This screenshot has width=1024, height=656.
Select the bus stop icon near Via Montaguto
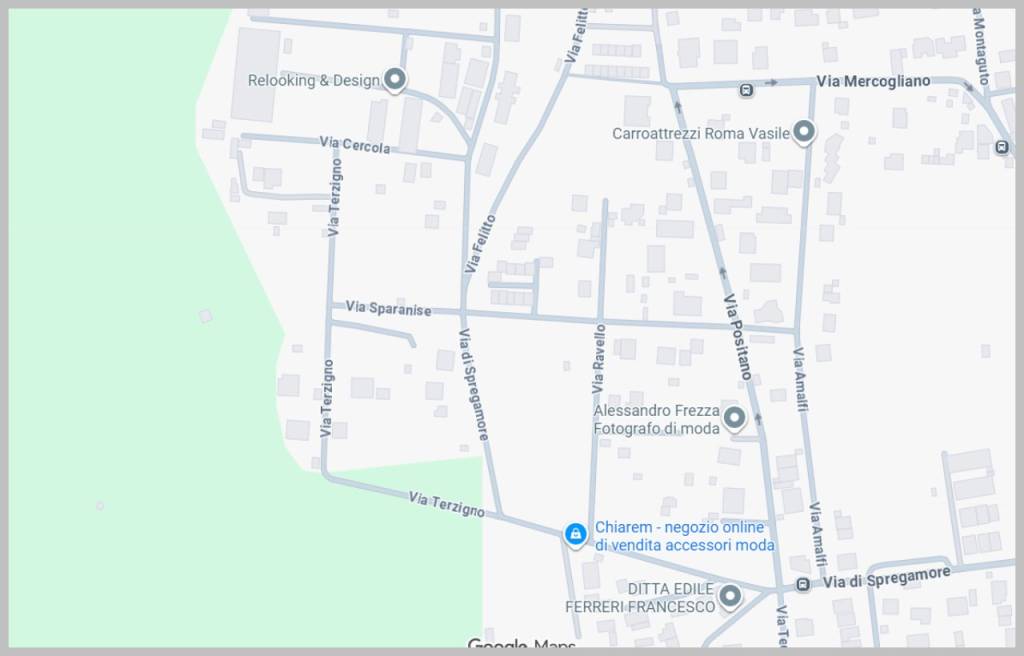[x=1002, y=147]
